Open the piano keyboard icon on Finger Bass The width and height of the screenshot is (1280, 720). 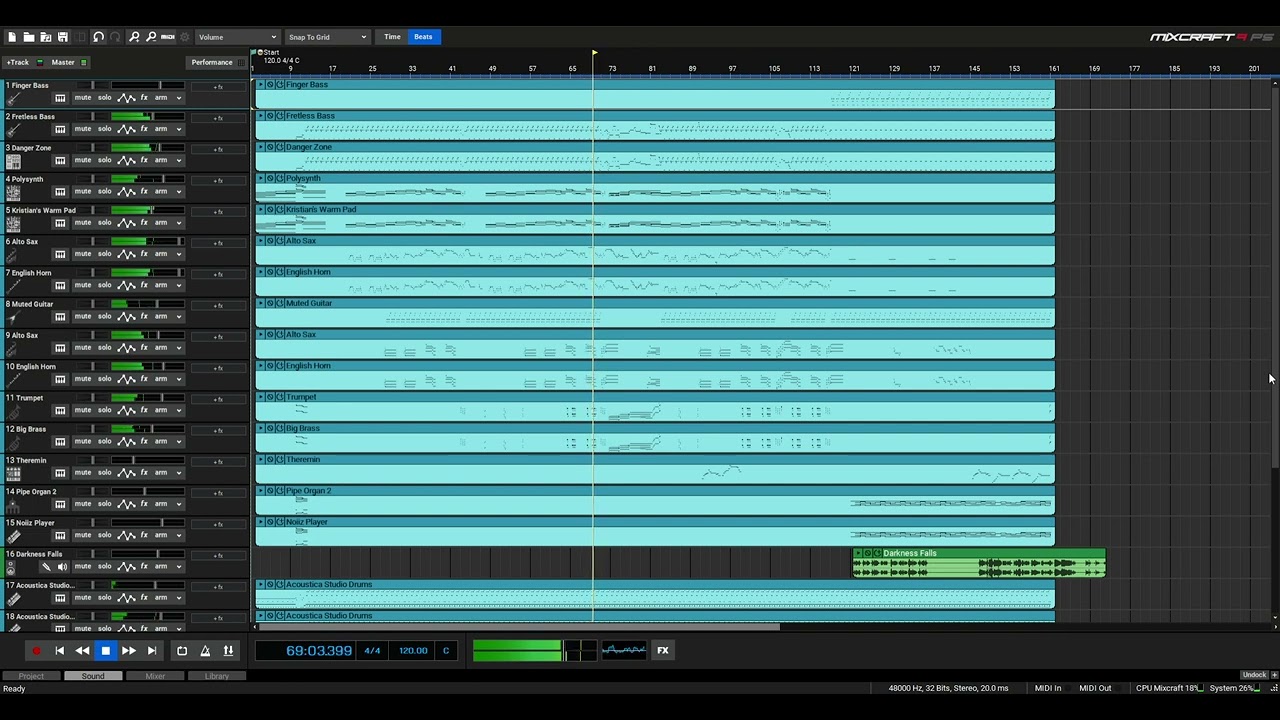pyautogui.click(x=60, y=98)
